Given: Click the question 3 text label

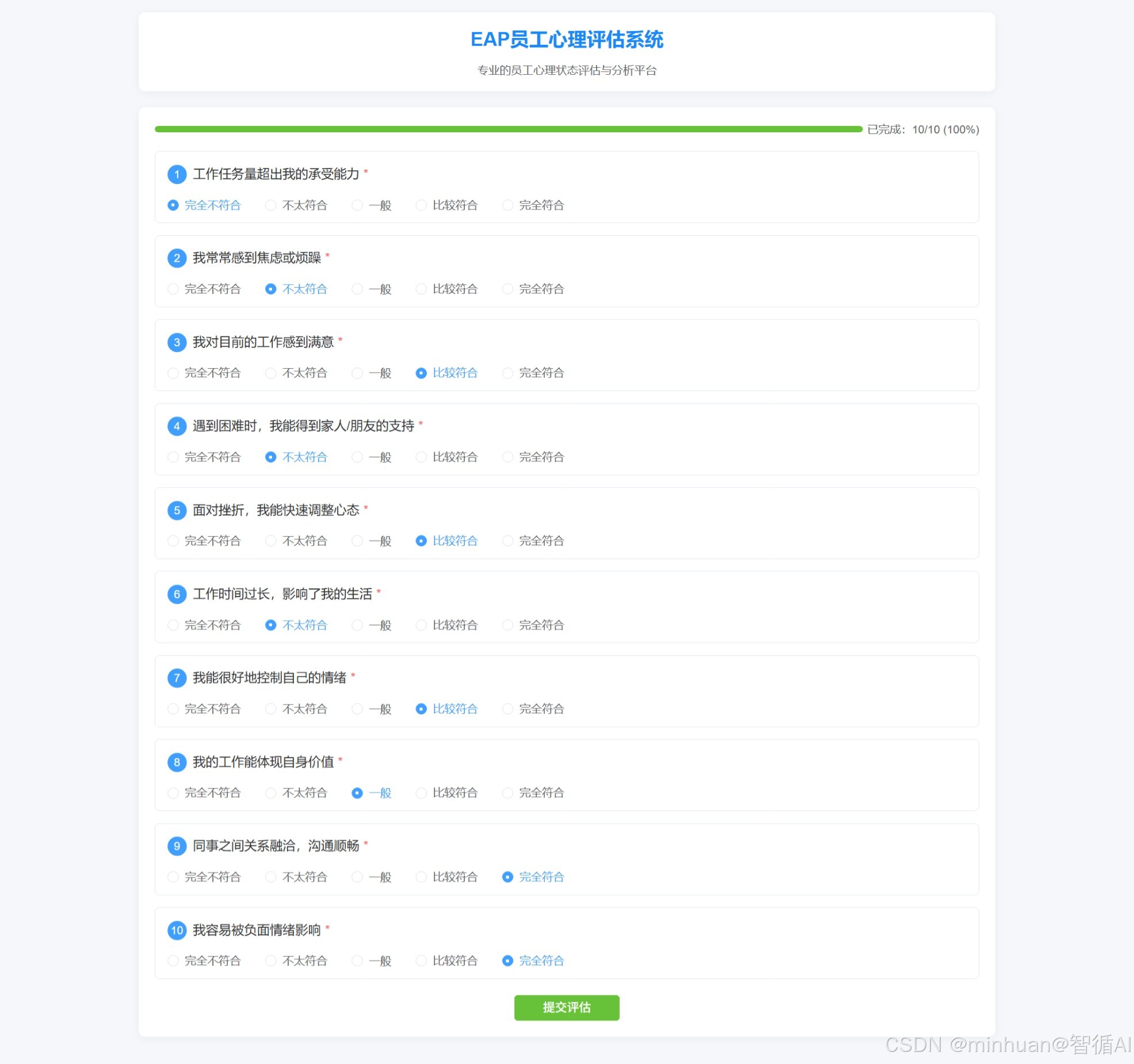Looking at the screenshot, I should pyautogui.click(x=263, y=342).
